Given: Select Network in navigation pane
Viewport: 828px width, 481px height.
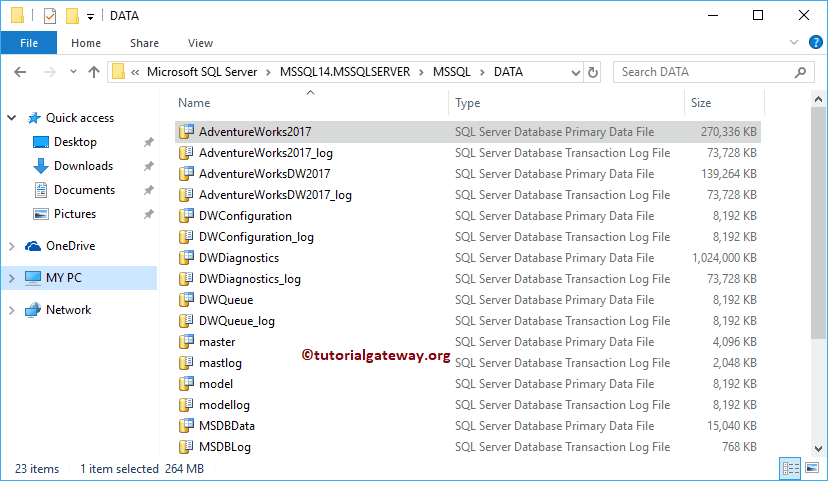Looking at the screenshot, I should coord(68,310).
